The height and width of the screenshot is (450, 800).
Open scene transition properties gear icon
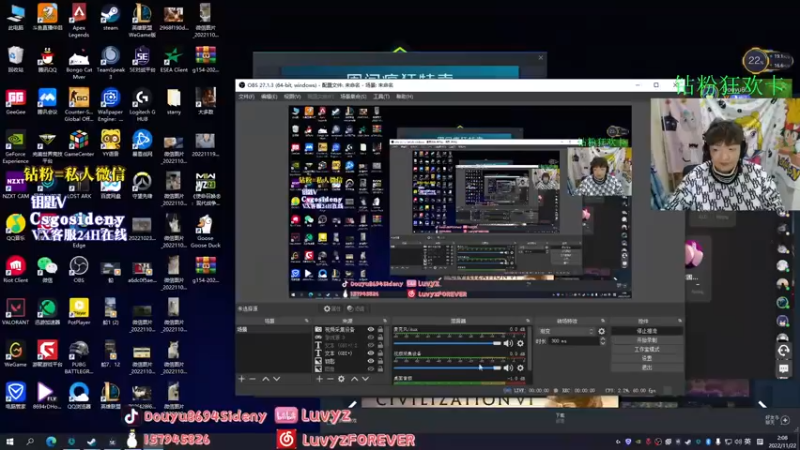602,331
